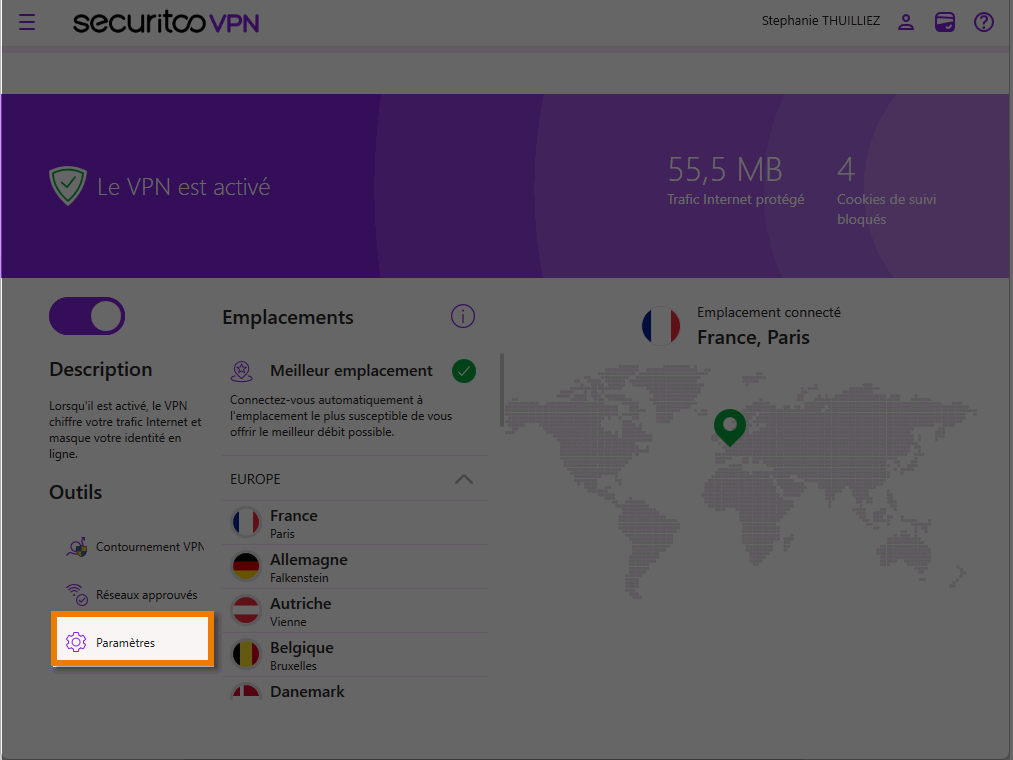This screenshot has width=1013, height=760.
Task: Open the hamburger menu
Action: [x=27, y=23]
